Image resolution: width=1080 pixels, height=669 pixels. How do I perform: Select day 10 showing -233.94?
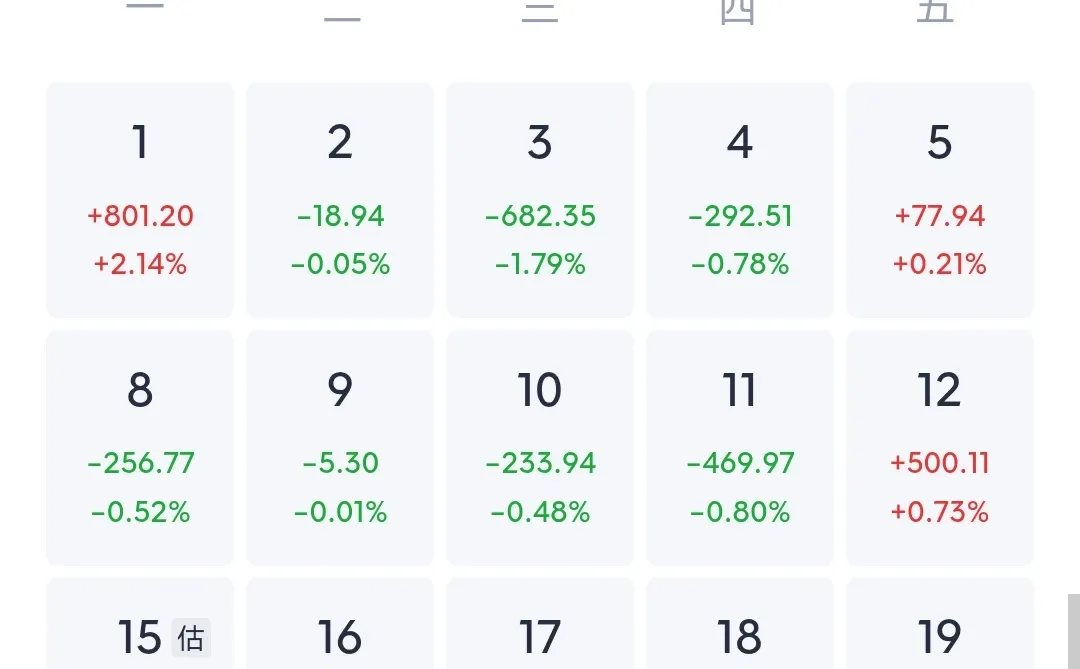point(540,448)
